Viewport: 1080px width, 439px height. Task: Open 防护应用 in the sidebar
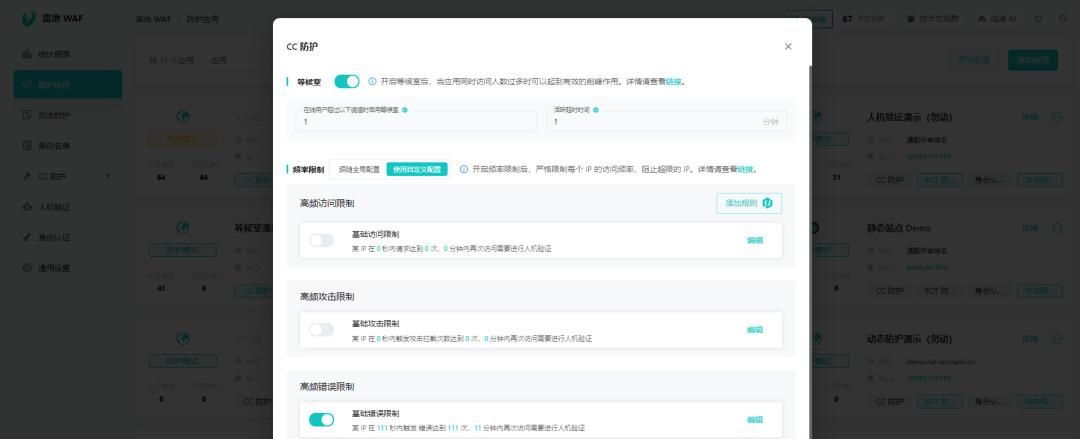coord(68,84)
